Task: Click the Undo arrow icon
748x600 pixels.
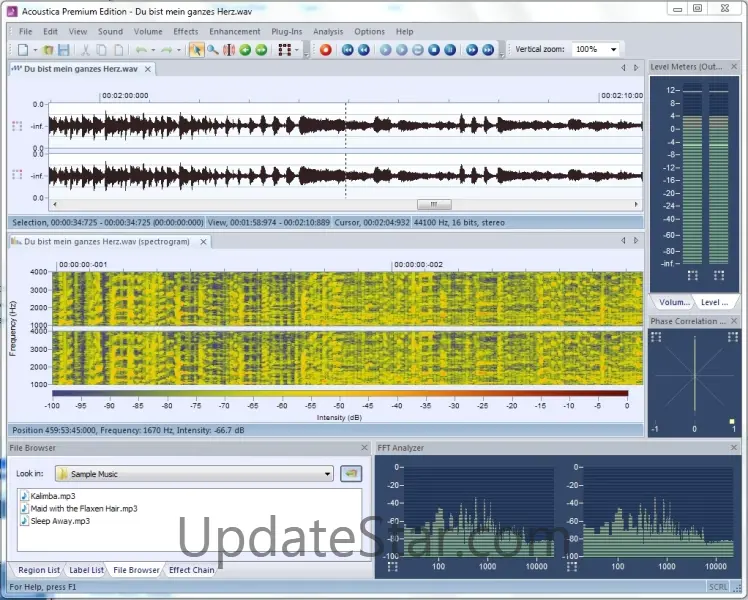Action: point(141,49)
